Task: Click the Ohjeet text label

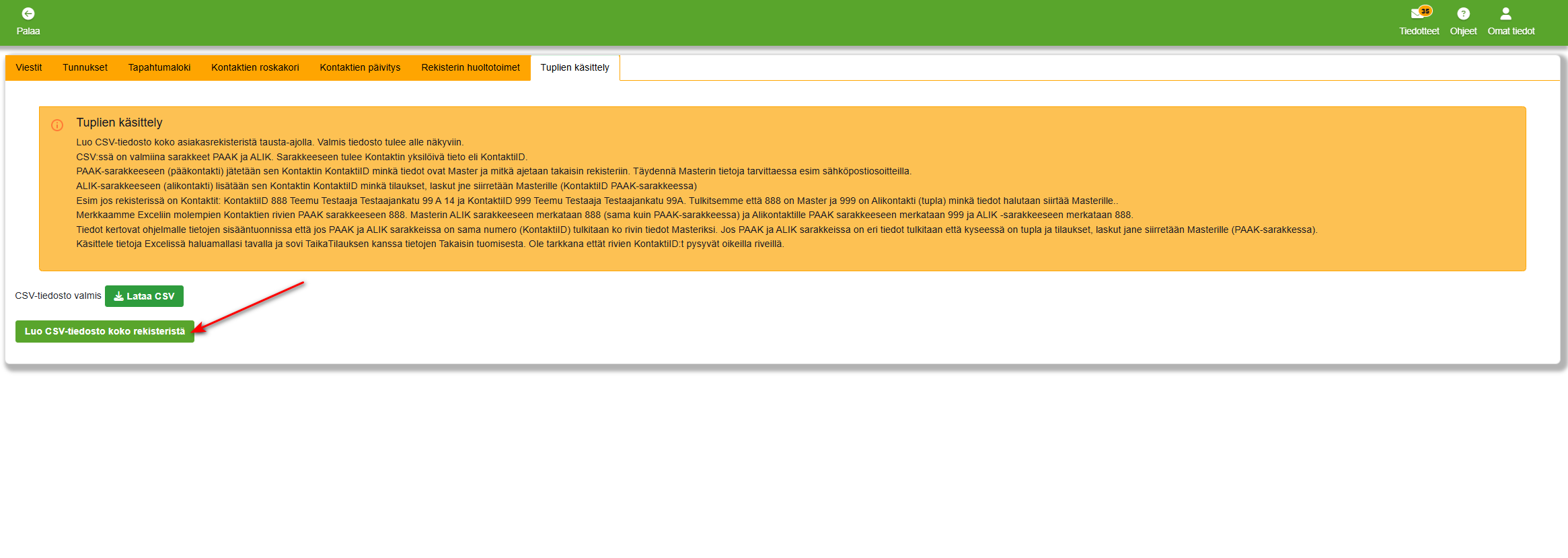Action: click(1463, 31)
